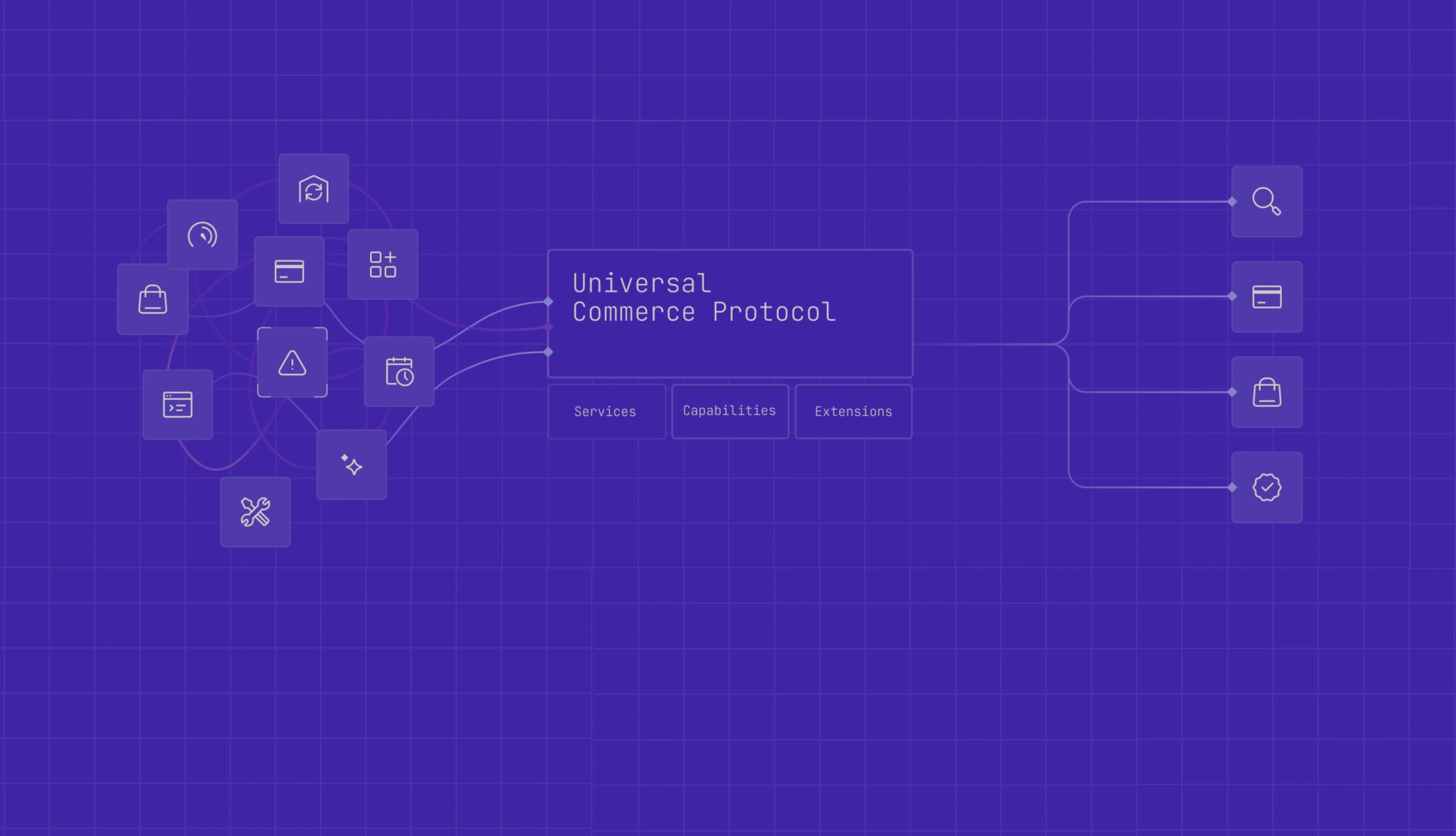Screen dimensions: 1456x836
Task: Click the magnifying glass search icon
Action: (x=1266, y=201)
